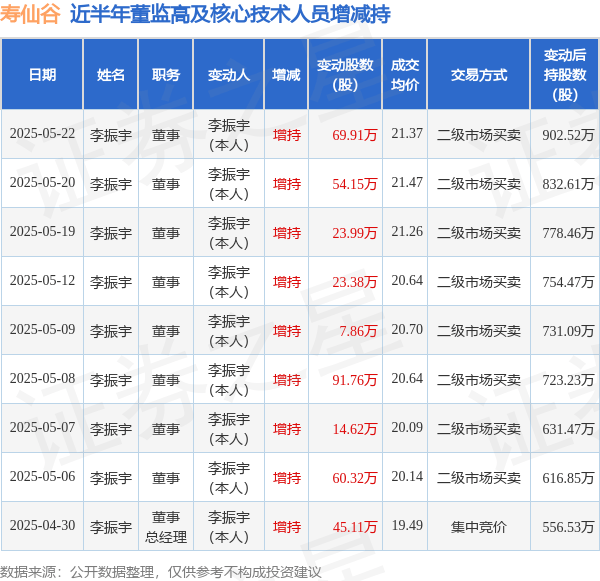This screenshot has height=581, width=600.
Task: Click the date cell 2025-05-19
Action: click(42, 232)
